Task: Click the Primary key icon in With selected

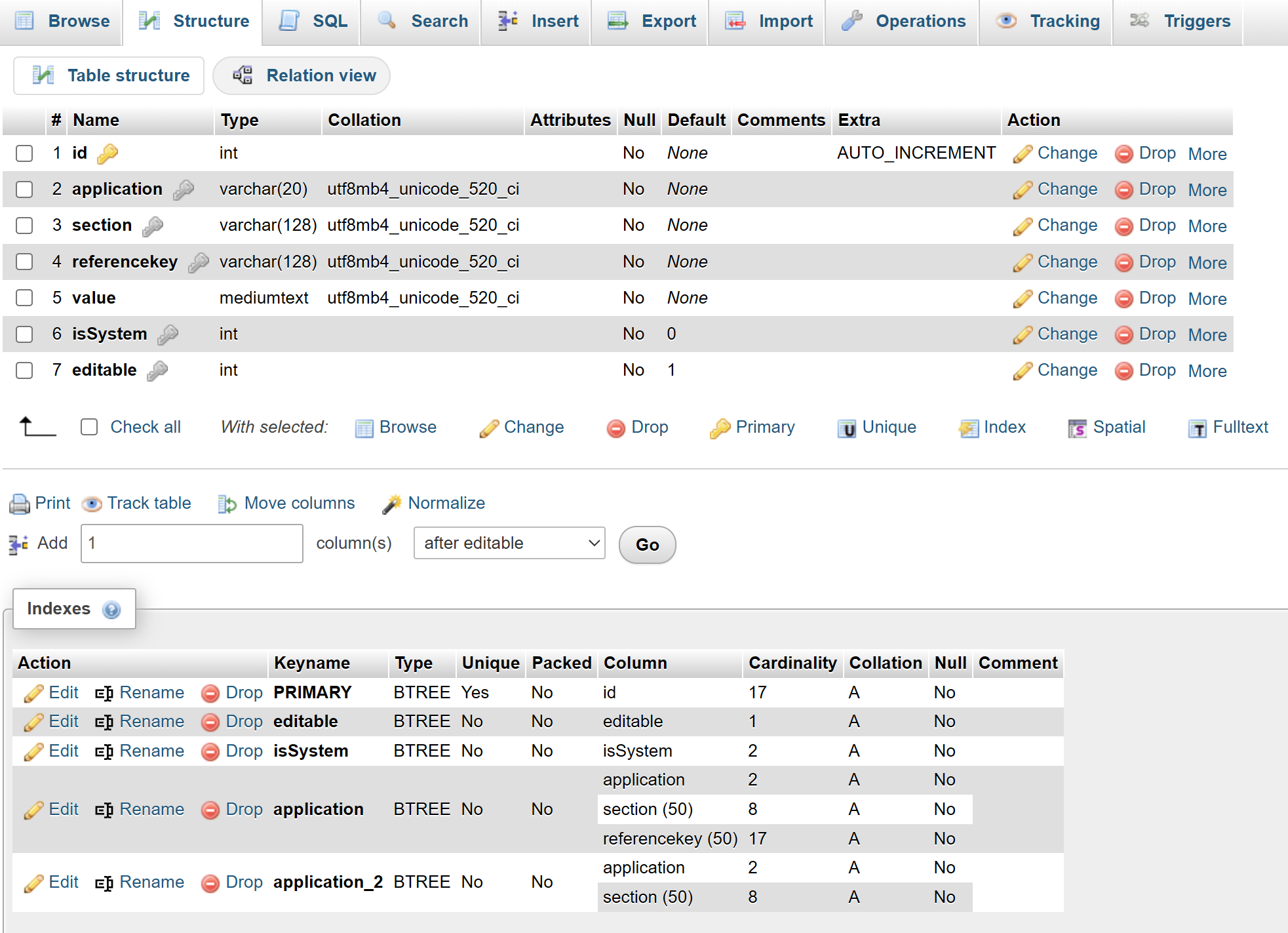Action: tap(720, 428)
